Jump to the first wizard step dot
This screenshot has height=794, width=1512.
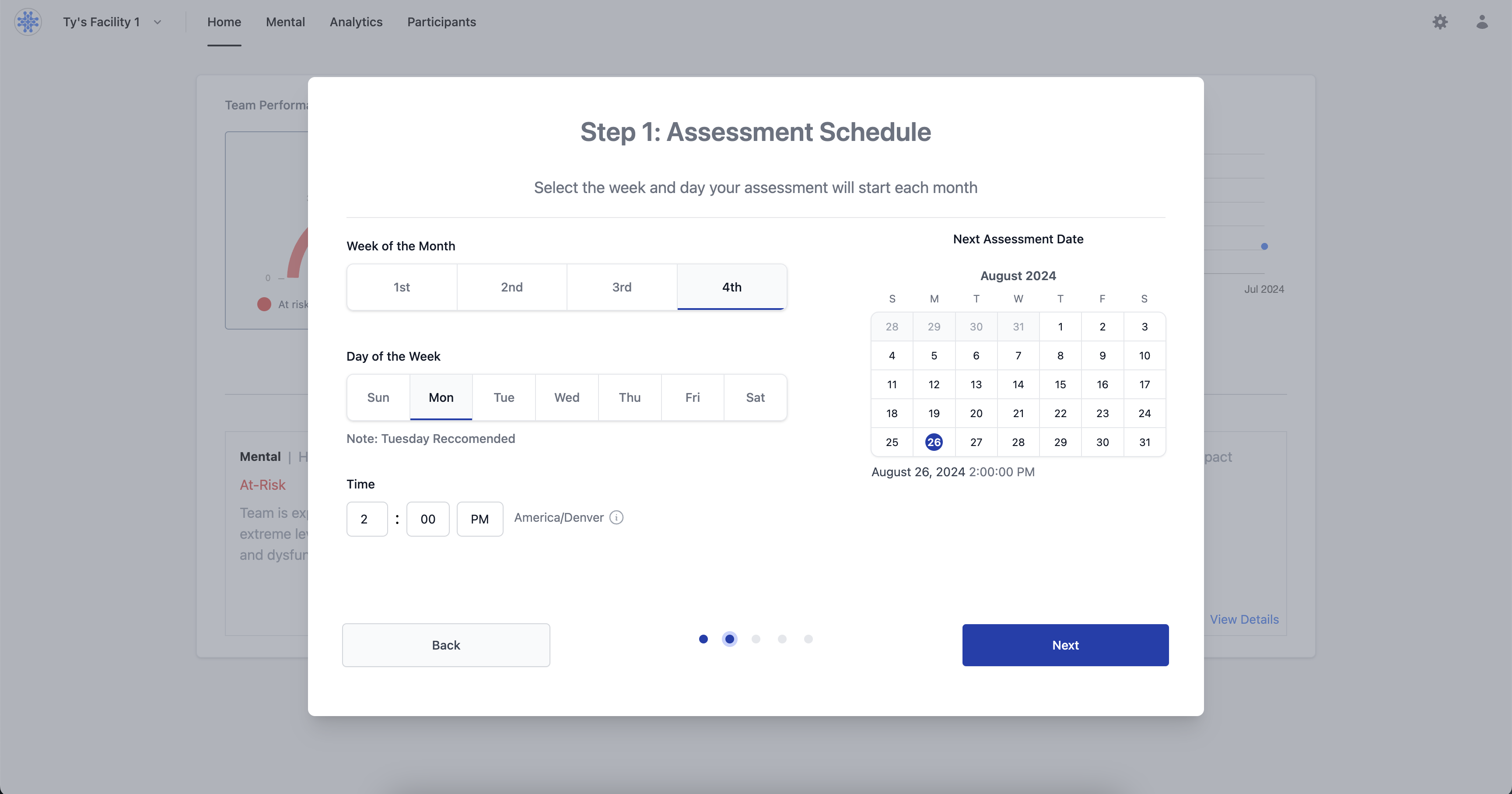[703, 639]
